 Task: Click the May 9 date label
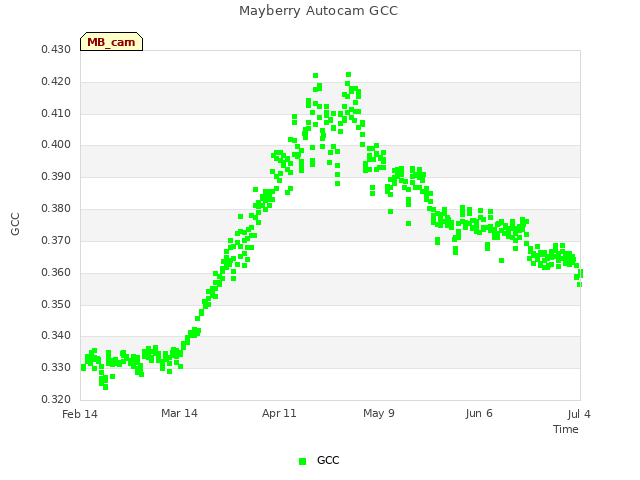click(x=379, y=413)
